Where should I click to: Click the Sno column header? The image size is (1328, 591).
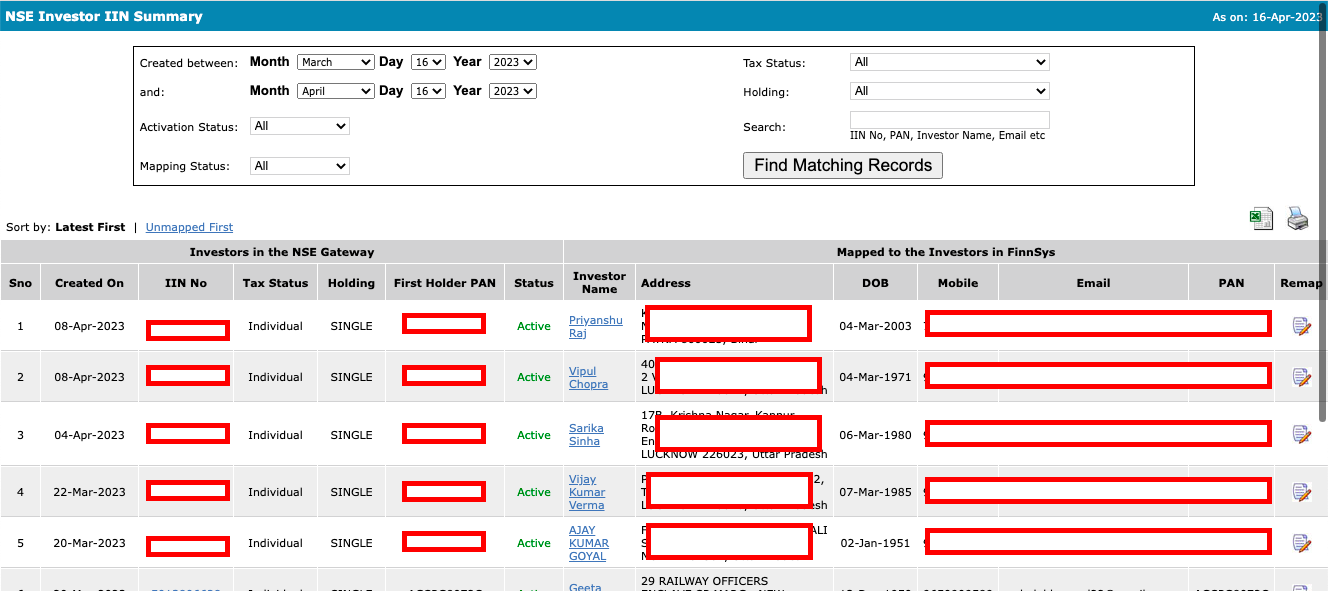pos(20,283)
